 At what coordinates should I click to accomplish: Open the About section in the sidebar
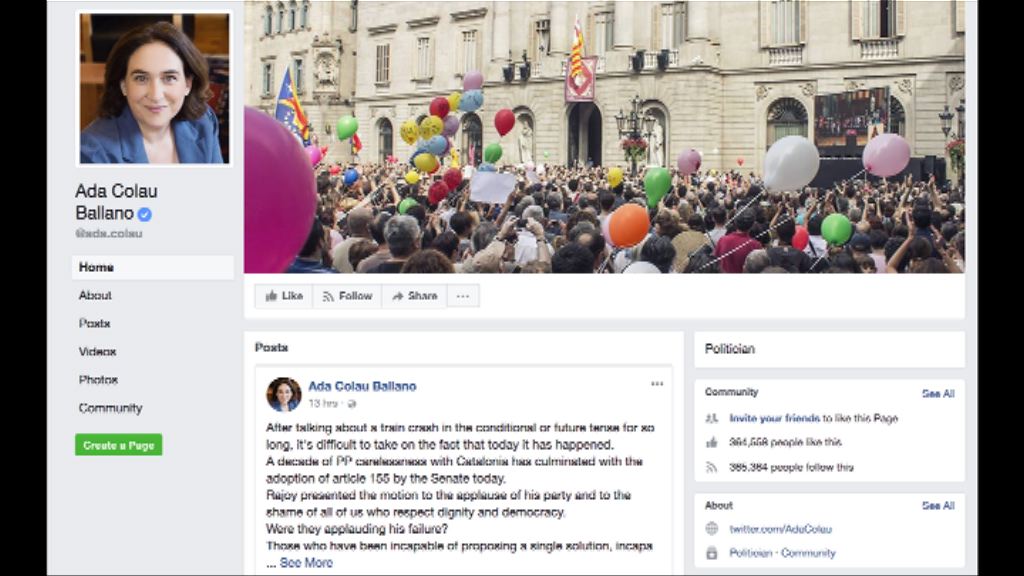[95, 296]
